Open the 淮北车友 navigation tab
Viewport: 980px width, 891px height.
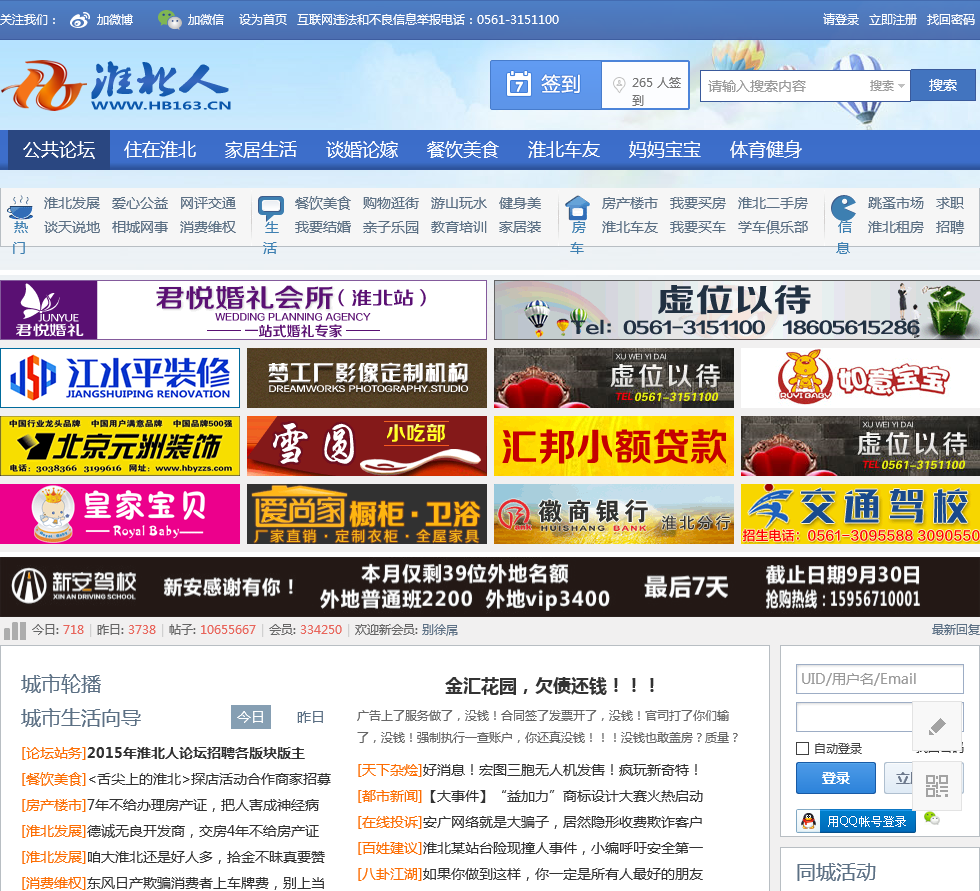564,150
